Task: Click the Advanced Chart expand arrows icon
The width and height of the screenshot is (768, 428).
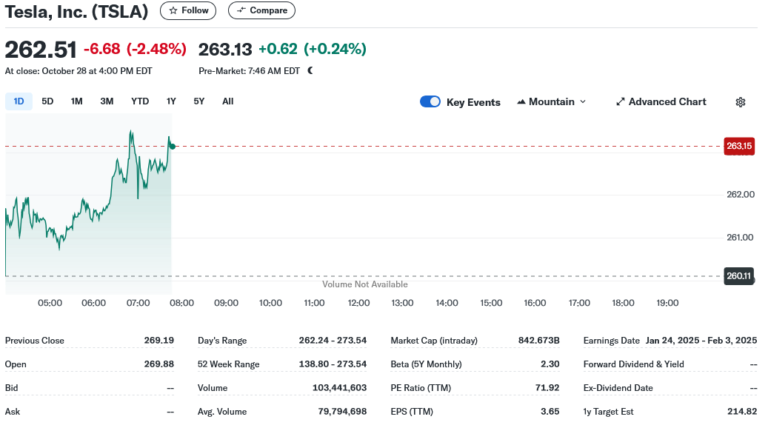Action: click(621, 102)
